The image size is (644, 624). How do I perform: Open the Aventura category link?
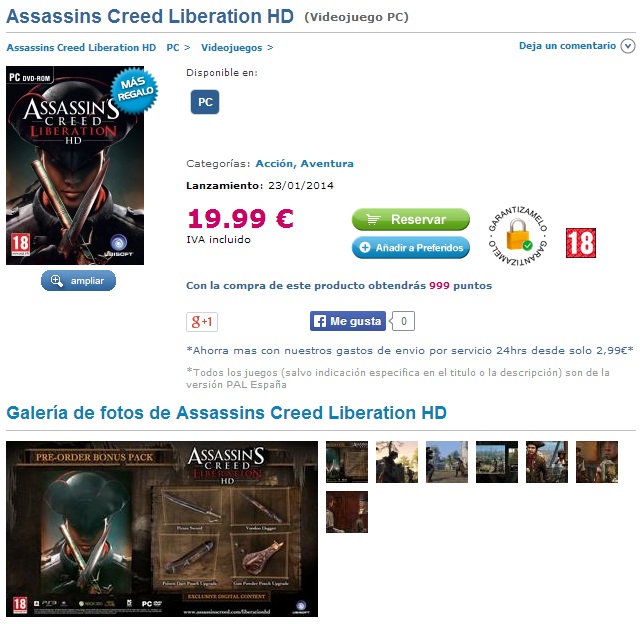[x=327, y=163]
